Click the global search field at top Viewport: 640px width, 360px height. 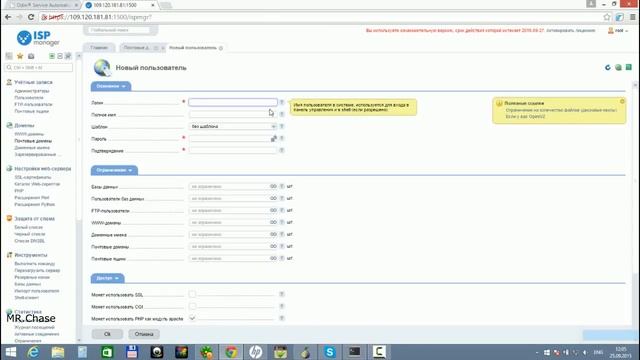[x=118, y=30]
